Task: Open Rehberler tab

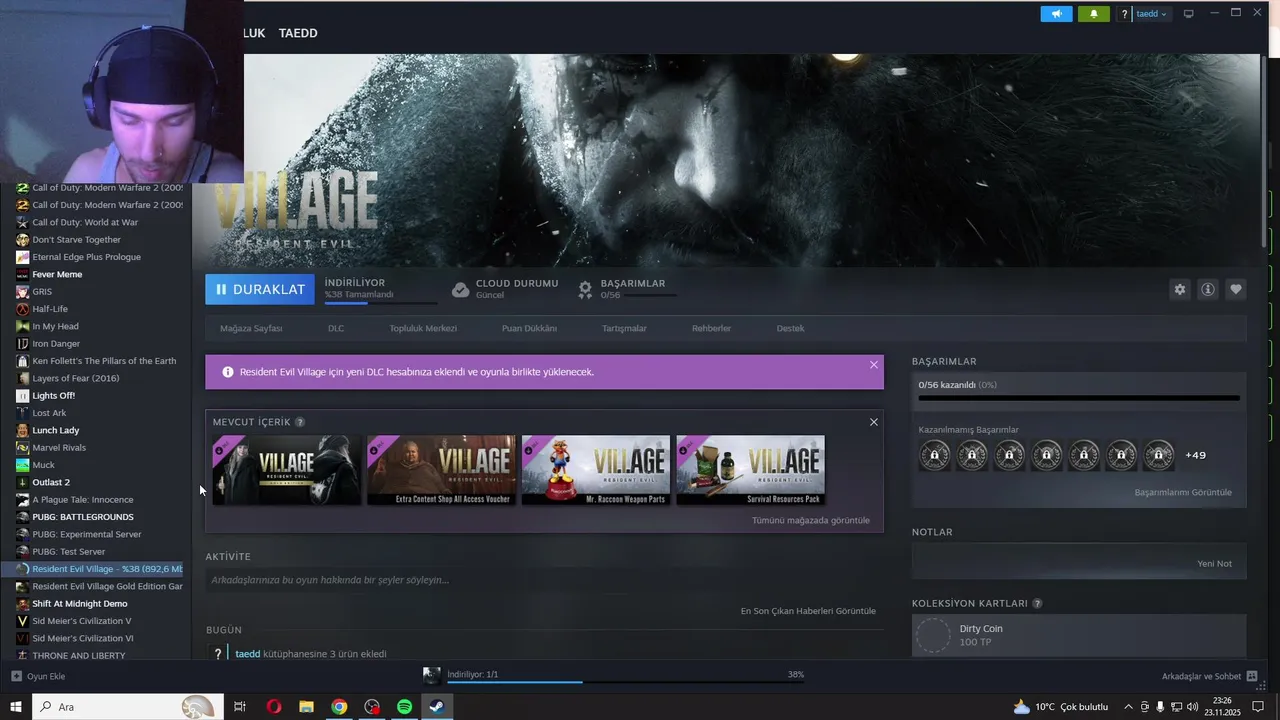Action: [711, 328]
